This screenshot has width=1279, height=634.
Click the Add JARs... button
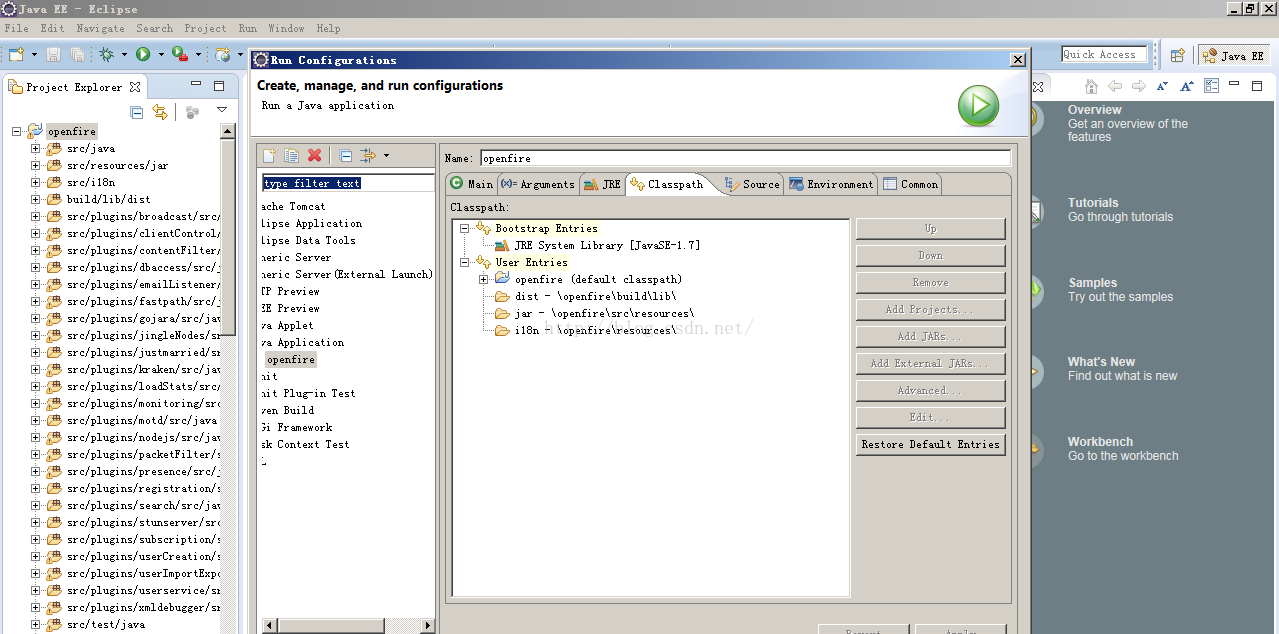[930, 336]
